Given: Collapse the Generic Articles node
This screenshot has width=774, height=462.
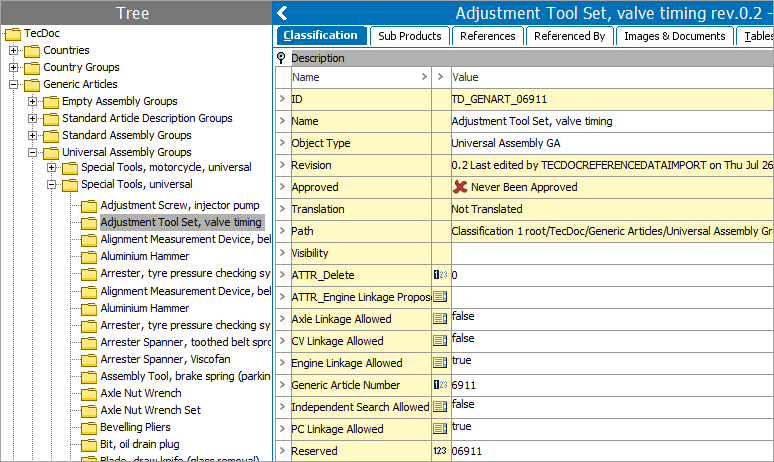Looking at the screenshot, I should [x=13, y=84].
